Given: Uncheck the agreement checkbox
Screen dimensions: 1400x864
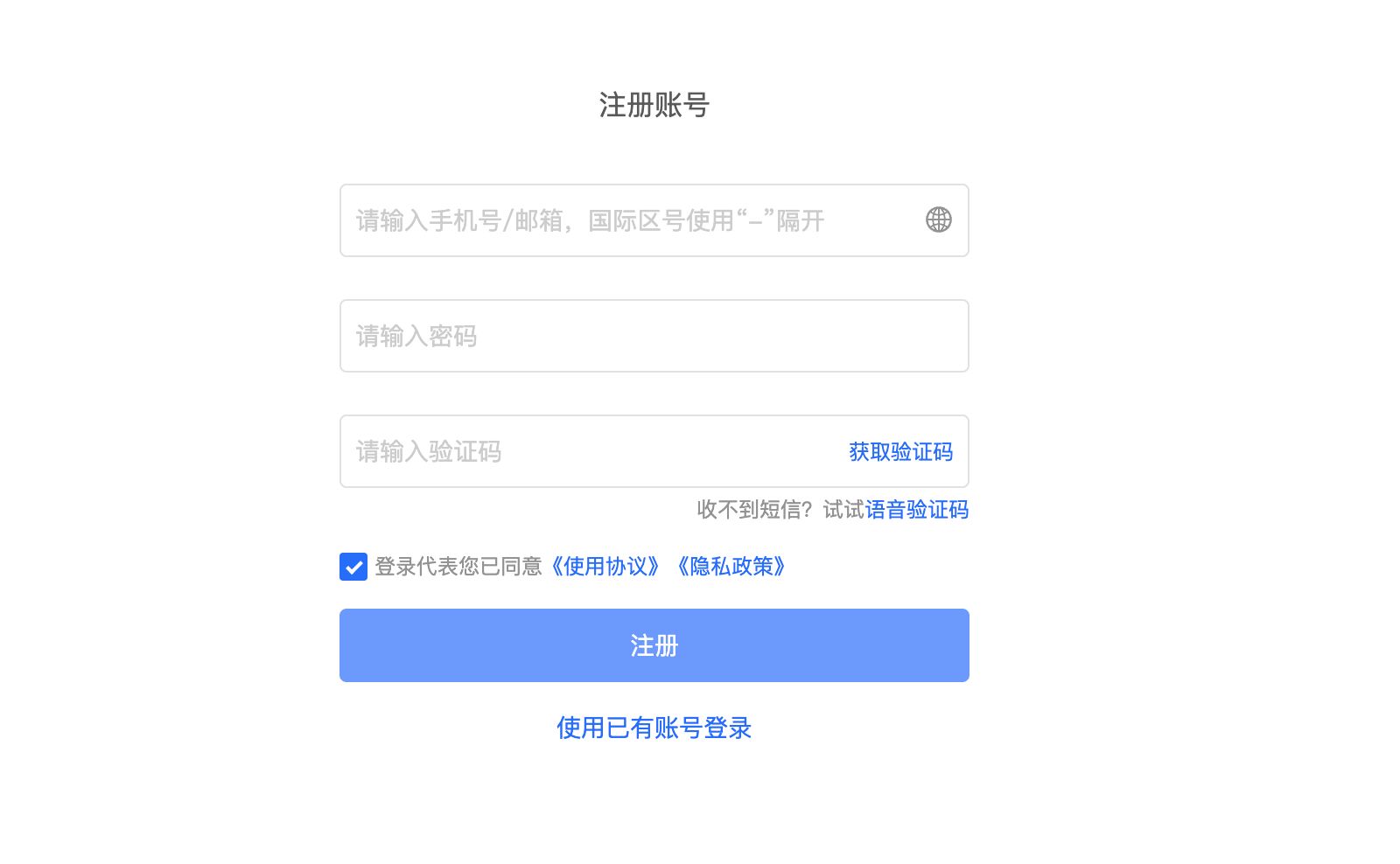Looking at the screenshot, I should 353,567.
